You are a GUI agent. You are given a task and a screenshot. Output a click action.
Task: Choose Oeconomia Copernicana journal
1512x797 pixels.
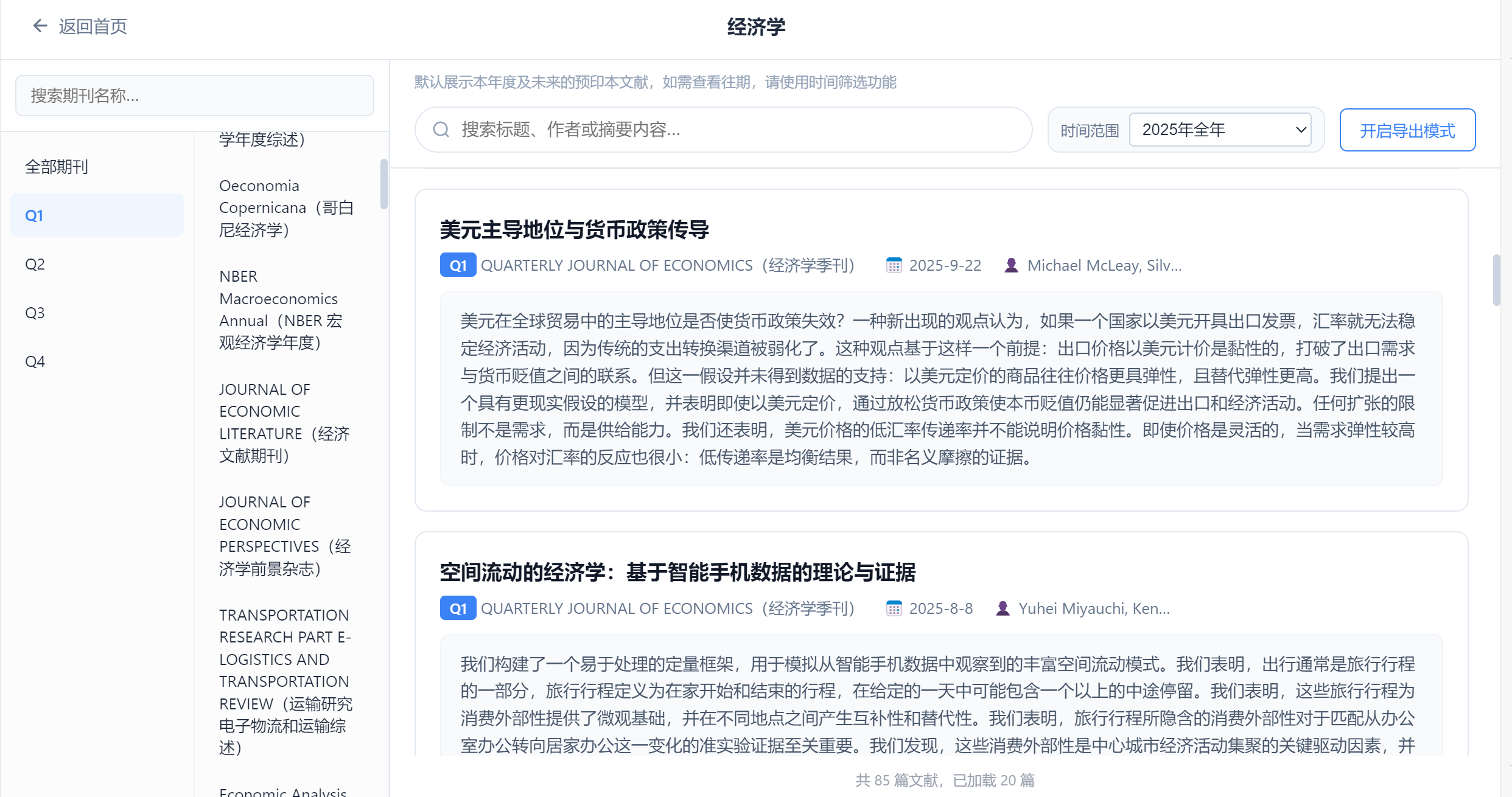pyautogui.click(x=286, y=207)
